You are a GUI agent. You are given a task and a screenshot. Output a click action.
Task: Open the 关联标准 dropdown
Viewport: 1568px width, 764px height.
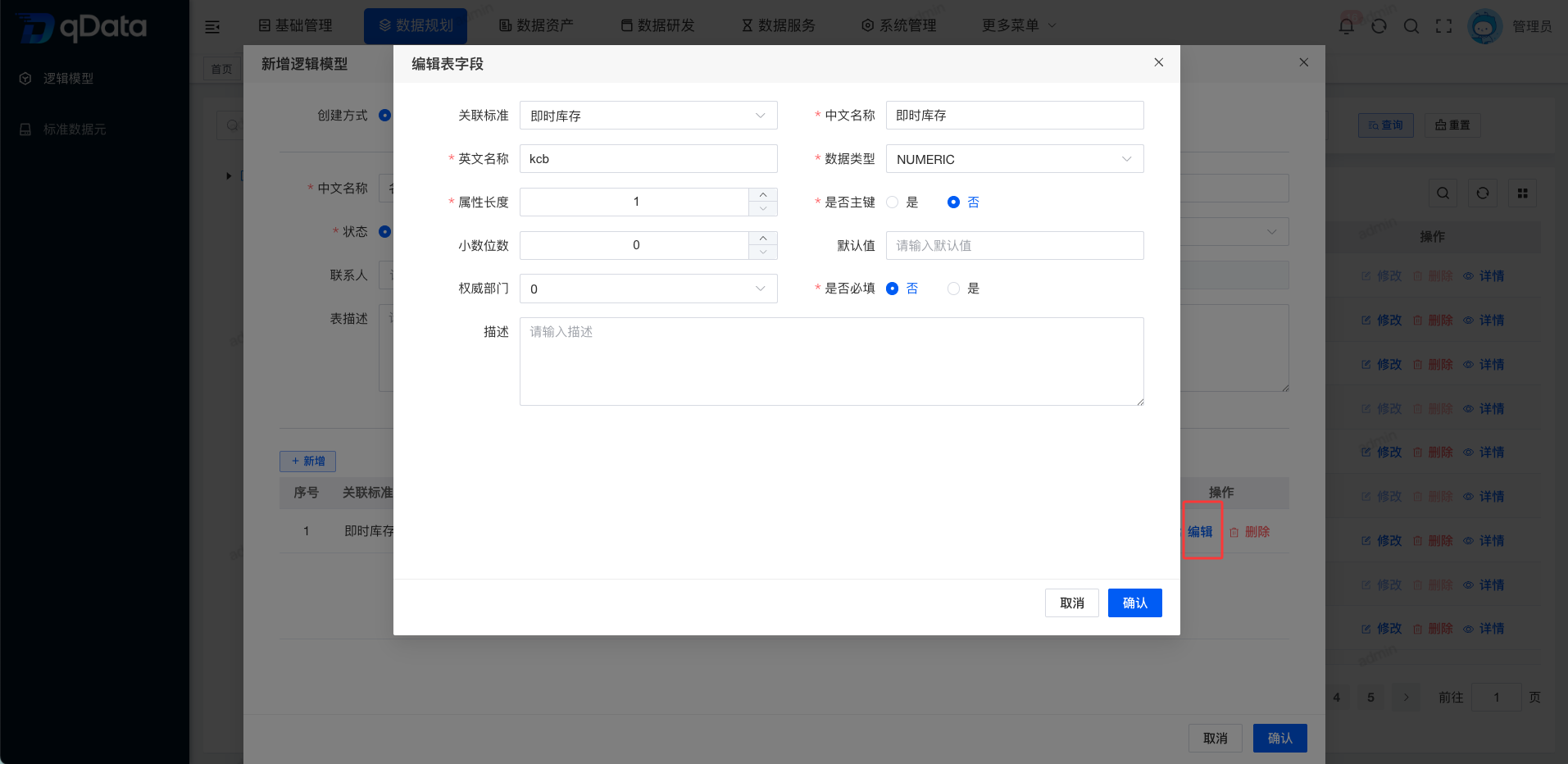pos(648,116)
